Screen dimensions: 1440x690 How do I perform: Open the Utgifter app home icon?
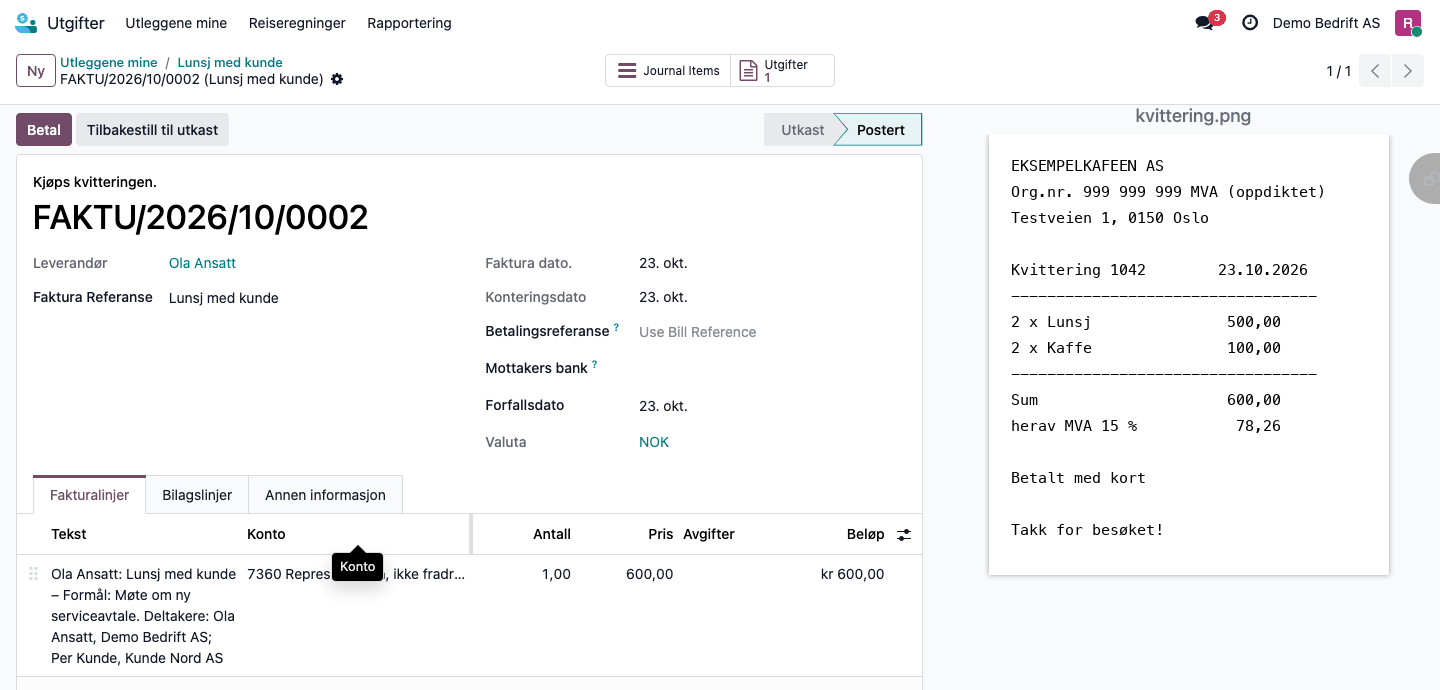(26, 22)
